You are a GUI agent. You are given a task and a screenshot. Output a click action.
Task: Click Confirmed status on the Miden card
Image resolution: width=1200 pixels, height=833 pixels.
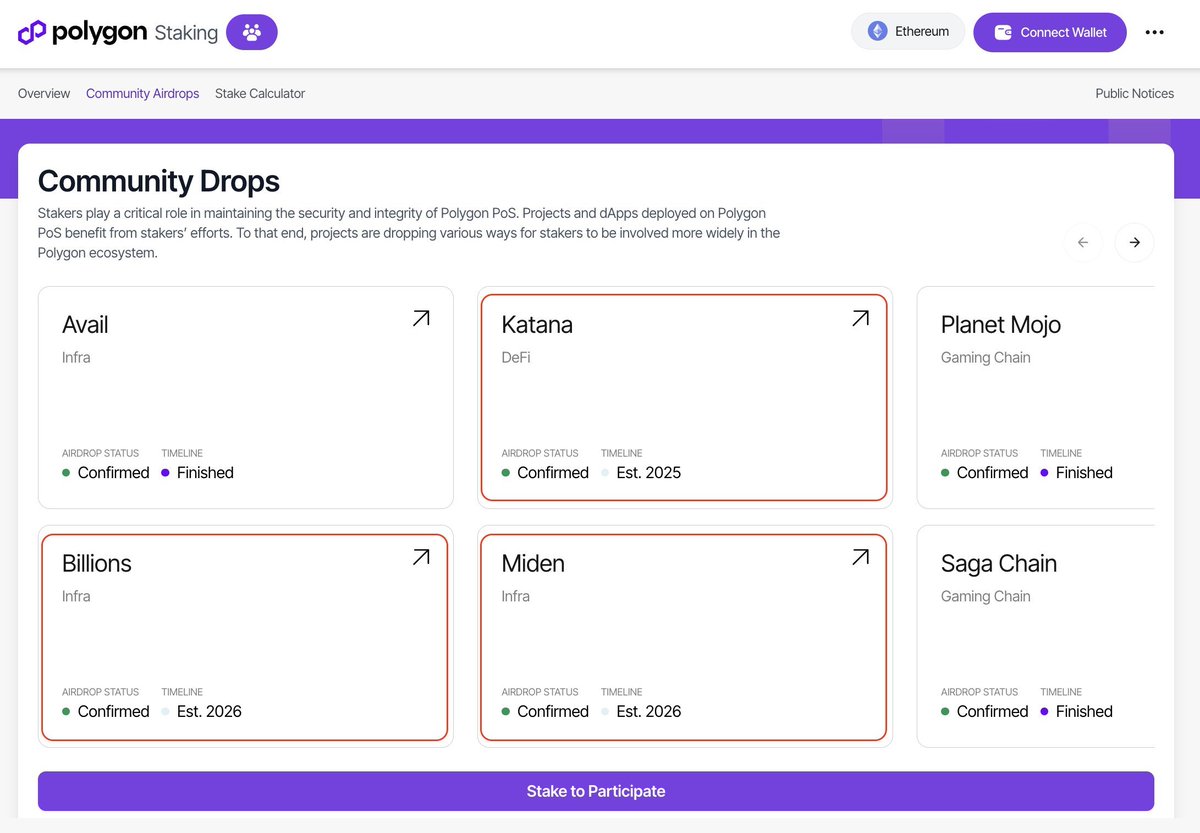tap(553, 712)
